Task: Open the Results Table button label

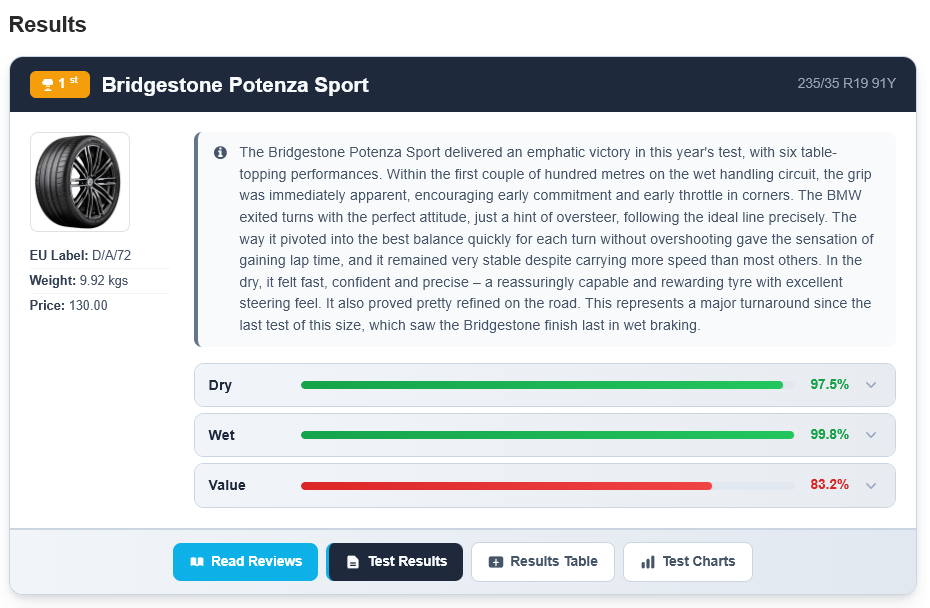Action: (x=553, y=561)
